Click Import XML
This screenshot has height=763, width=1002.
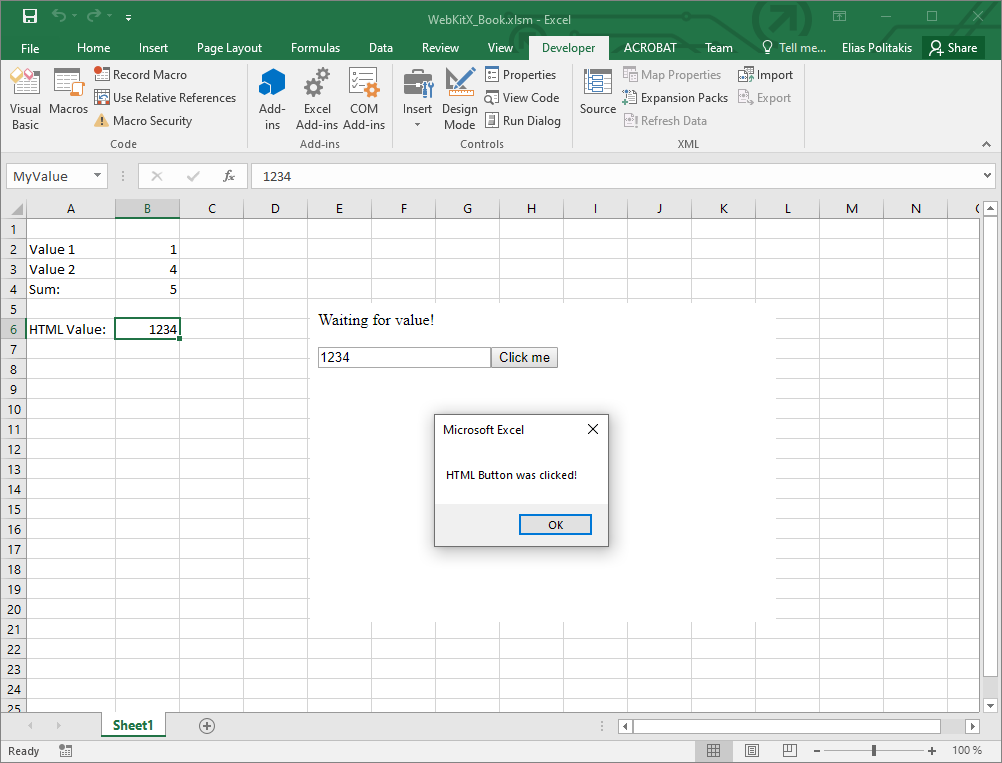tap(765, 74)
